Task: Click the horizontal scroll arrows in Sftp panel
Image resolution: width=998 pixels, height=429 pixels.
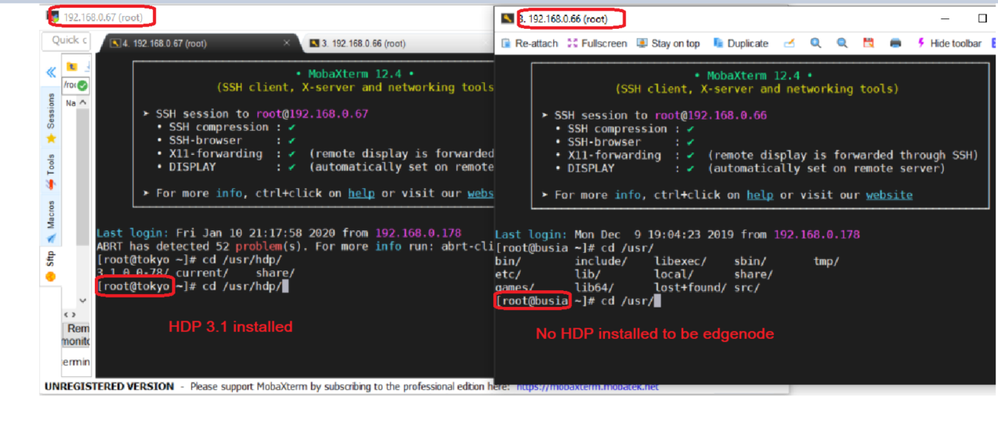Action: click(70, 314)
